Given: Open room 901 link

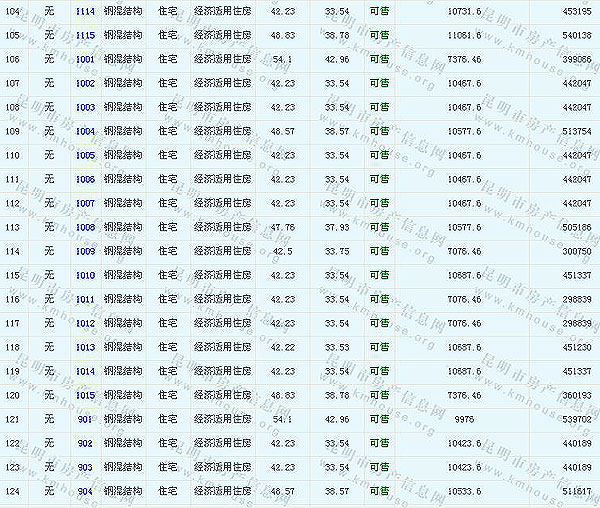Looking at the screenshot, I should [x=85, y=419].
